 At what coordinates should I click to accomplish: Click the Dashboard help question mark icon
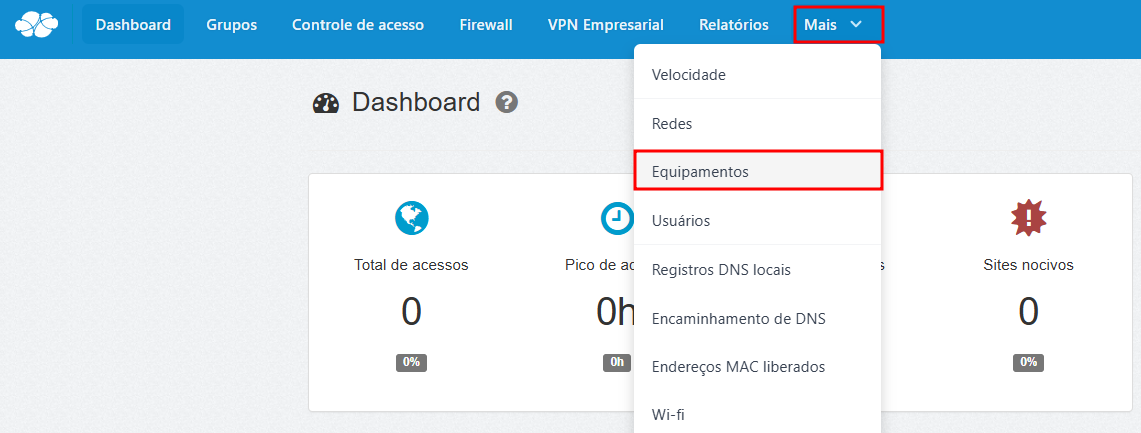[x=507, y=102]
